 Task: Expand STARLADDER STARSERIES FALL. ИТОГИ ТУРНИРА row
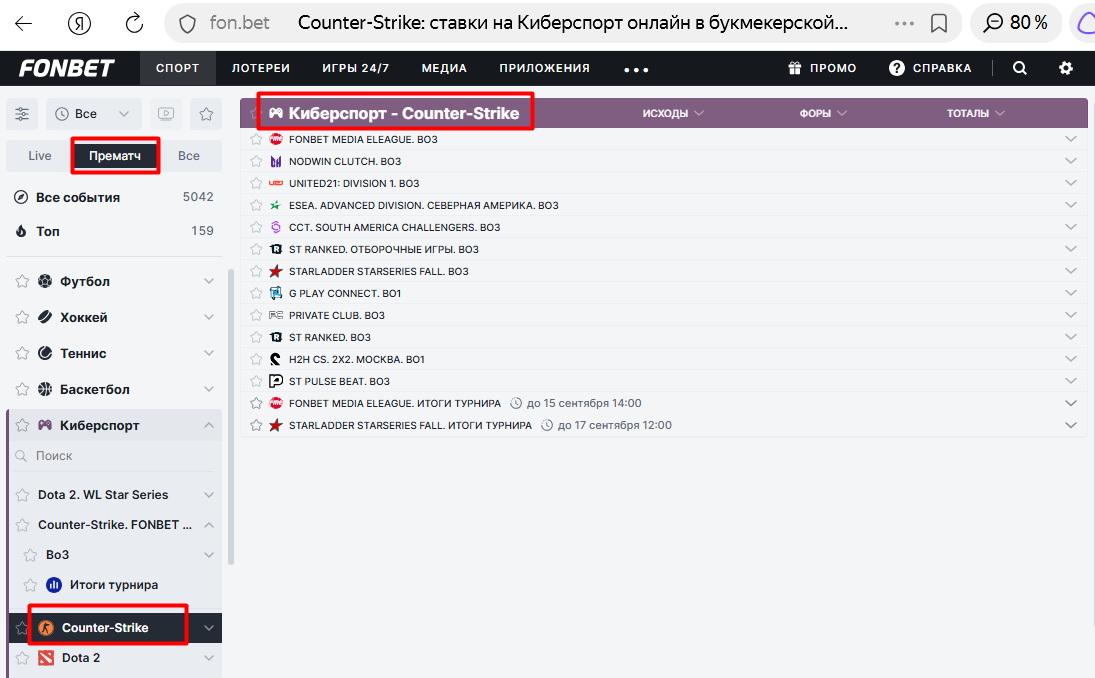(x=1071, y=425)
